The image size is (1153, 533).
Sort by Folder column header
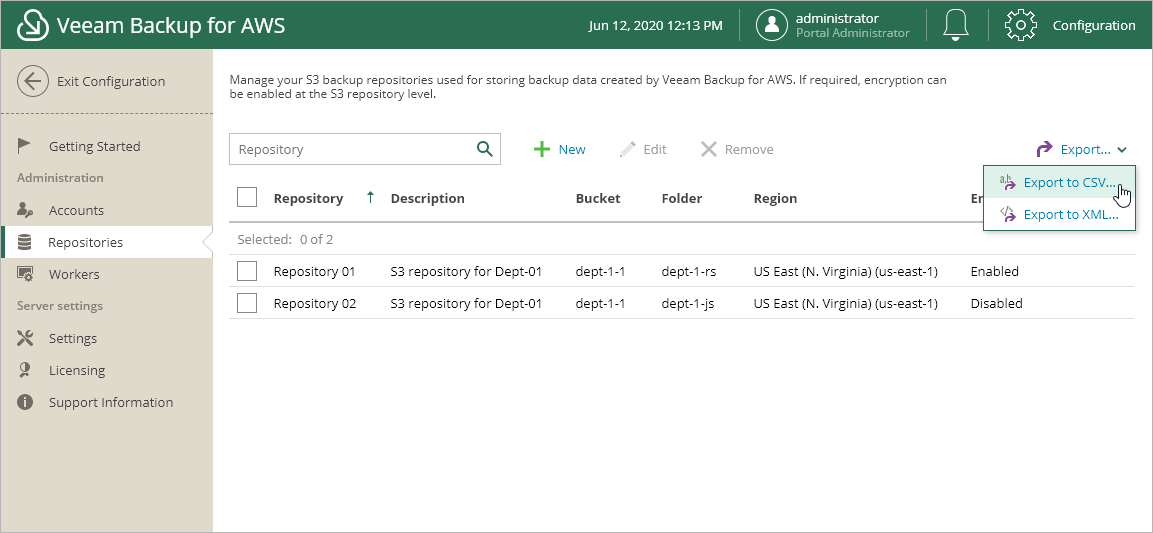[682, 198]
